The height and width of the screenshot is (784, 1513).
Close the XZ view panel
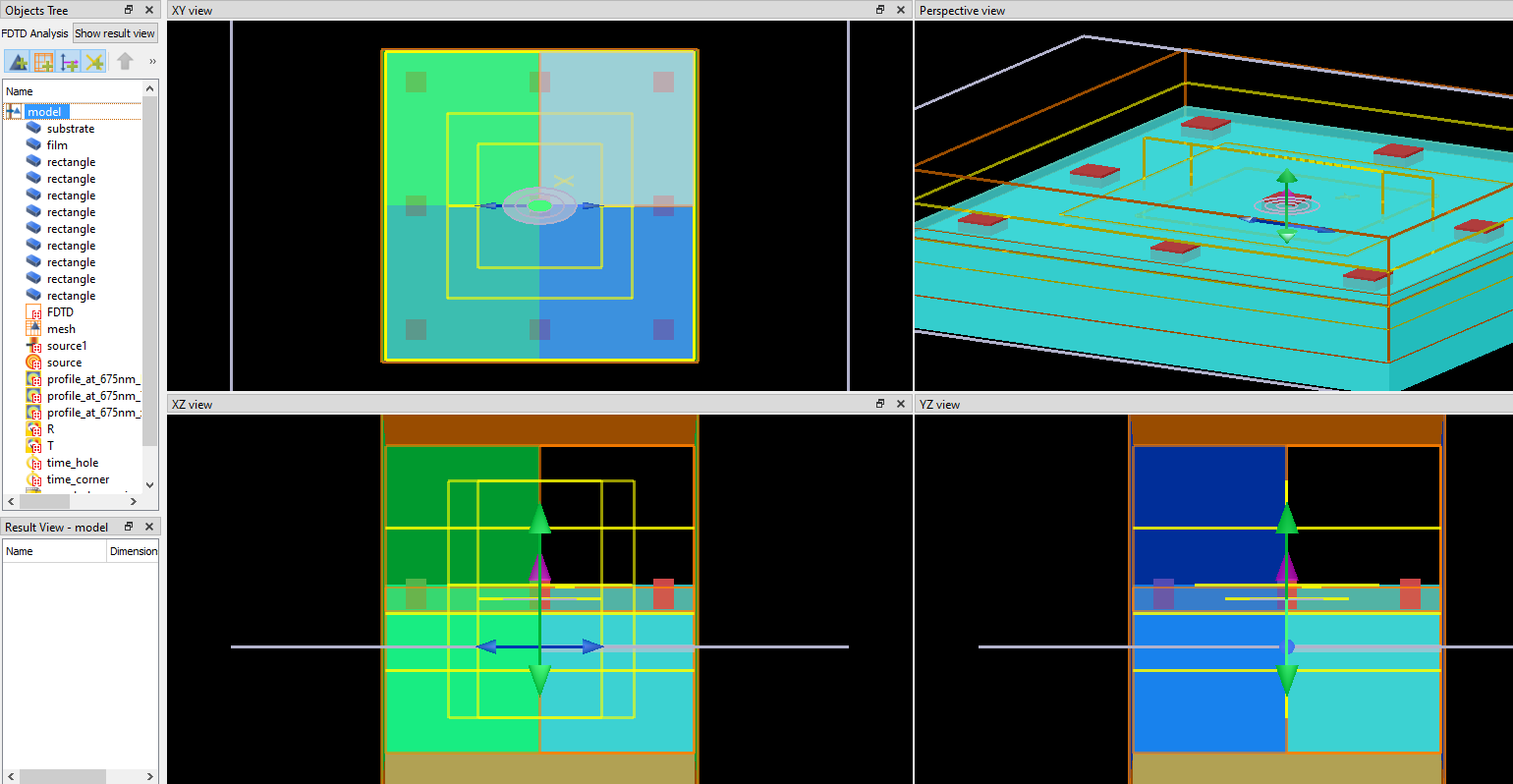(x=901, y=404)
